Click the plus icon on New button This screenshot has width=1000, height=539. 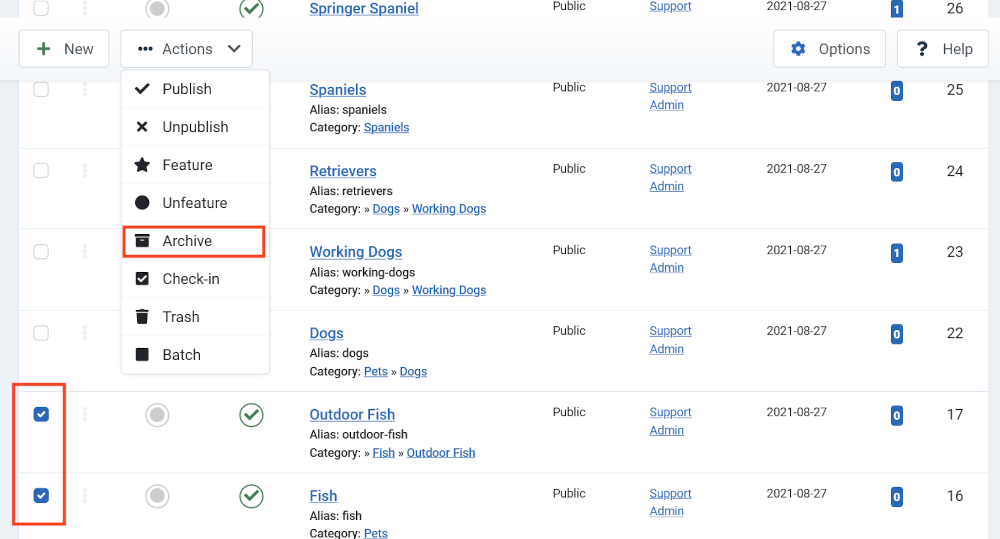[x=43, y=49]
